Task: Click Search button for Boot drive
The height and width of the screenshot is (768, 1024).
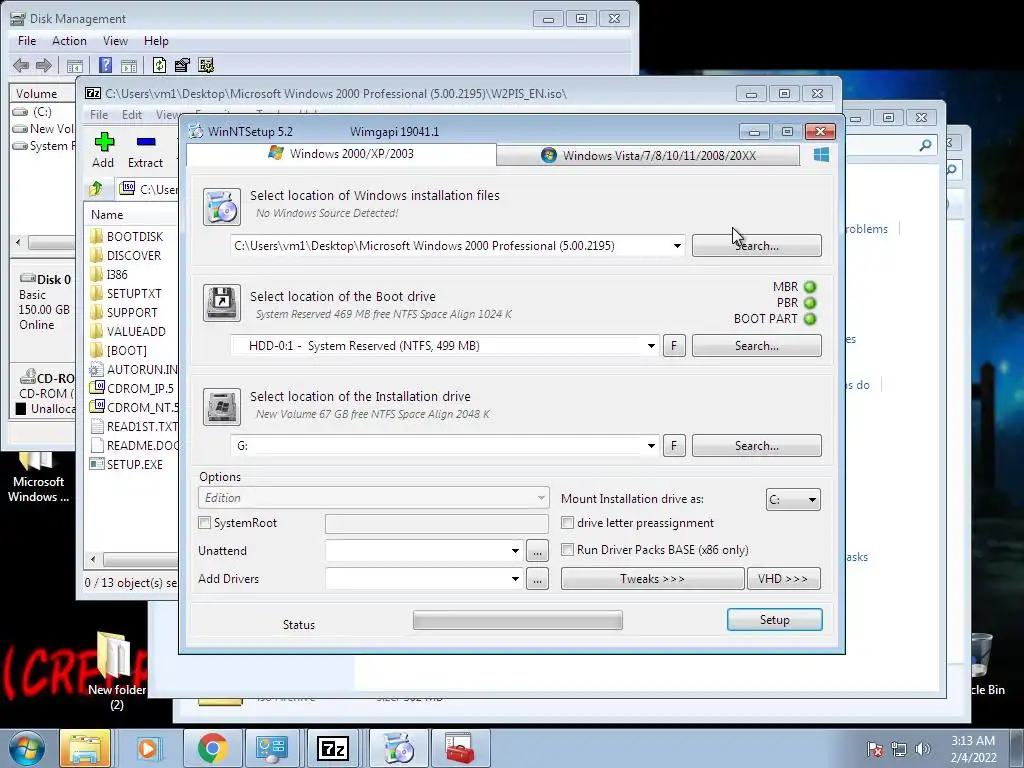Action: coord(756,346)
